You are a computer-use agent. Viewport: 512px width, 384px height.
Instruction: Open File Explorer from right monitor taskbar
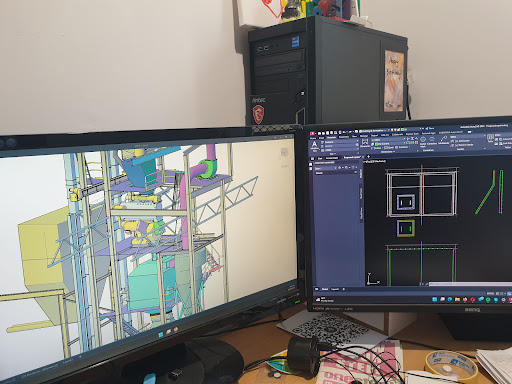457,299
